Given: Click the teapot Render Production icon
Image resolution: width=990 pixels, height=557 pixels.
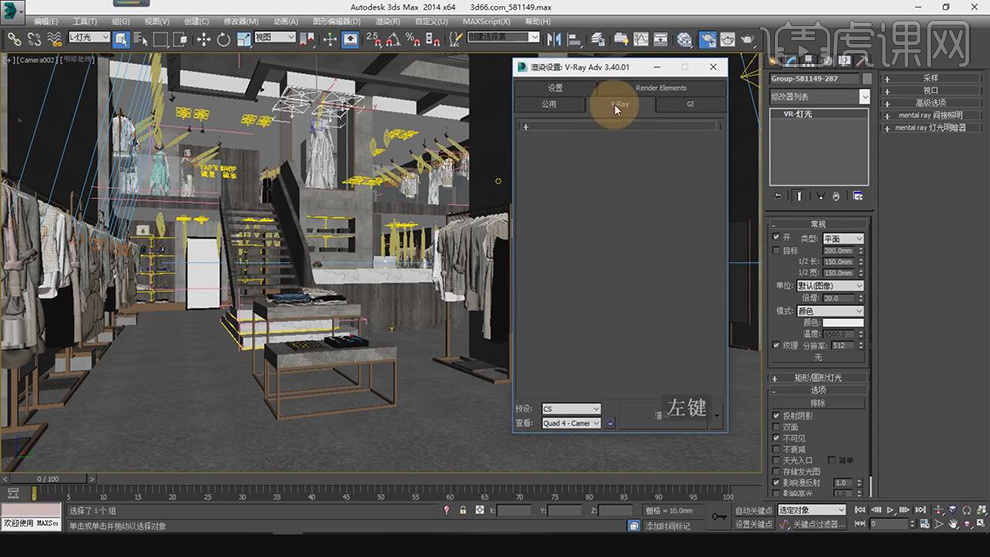Looking at the screenshot, I should point(747,39).
